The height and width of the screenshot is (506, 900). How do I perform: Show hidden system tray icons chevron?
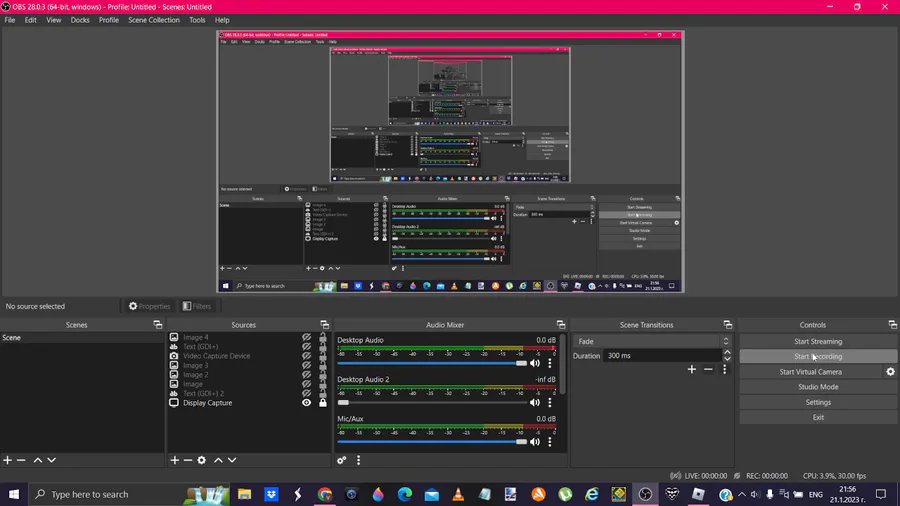(x=742, y=495)
